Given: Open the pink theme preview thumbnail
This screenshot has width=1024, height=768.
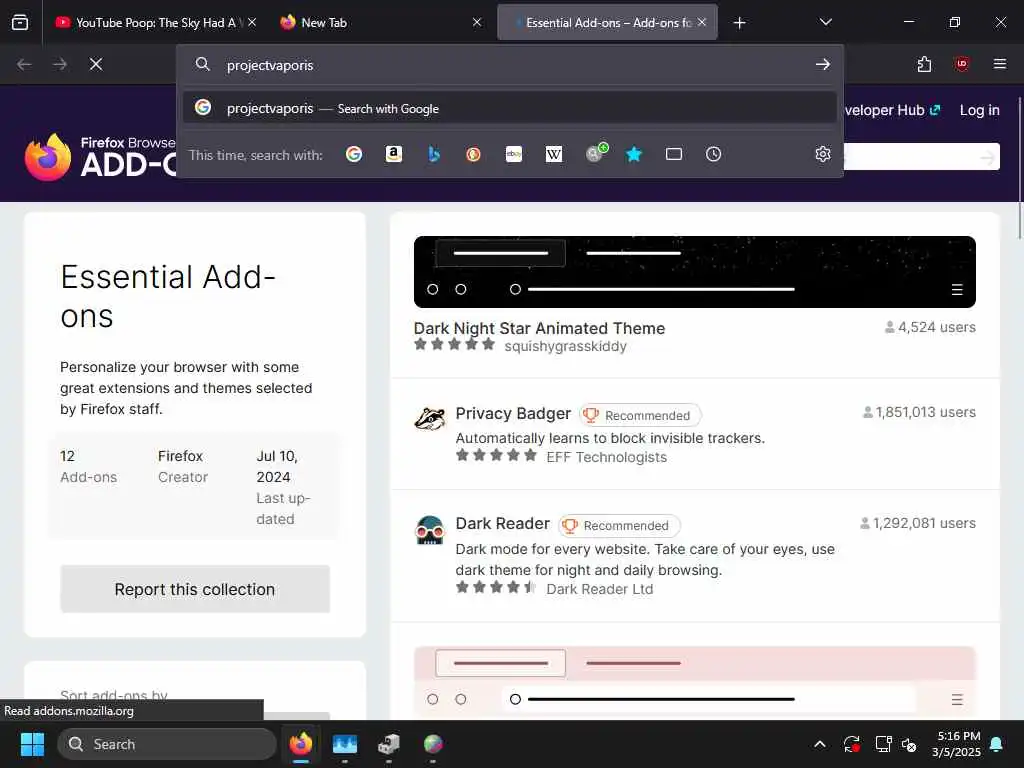Looking at the screenshot, I should pyautogui.click(x=695, y=682).
